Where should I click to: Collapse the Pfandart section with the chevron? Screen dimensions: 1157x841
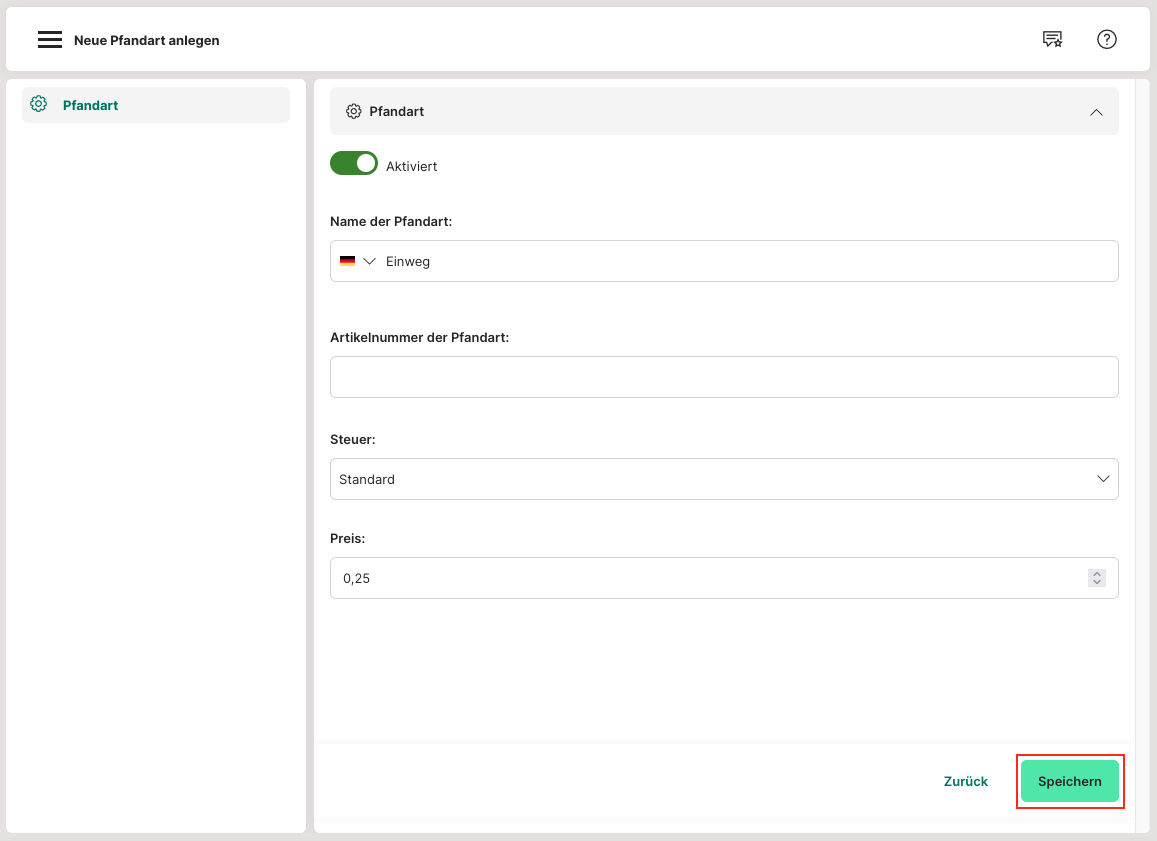coord(1096,112)
